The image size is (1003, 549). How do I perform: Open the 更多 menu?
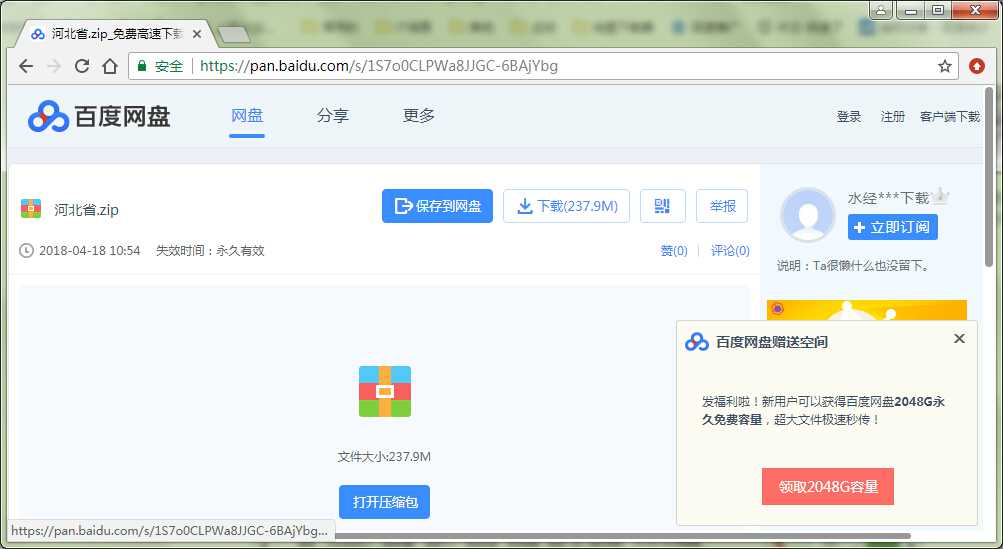click(x=419, y=116)
